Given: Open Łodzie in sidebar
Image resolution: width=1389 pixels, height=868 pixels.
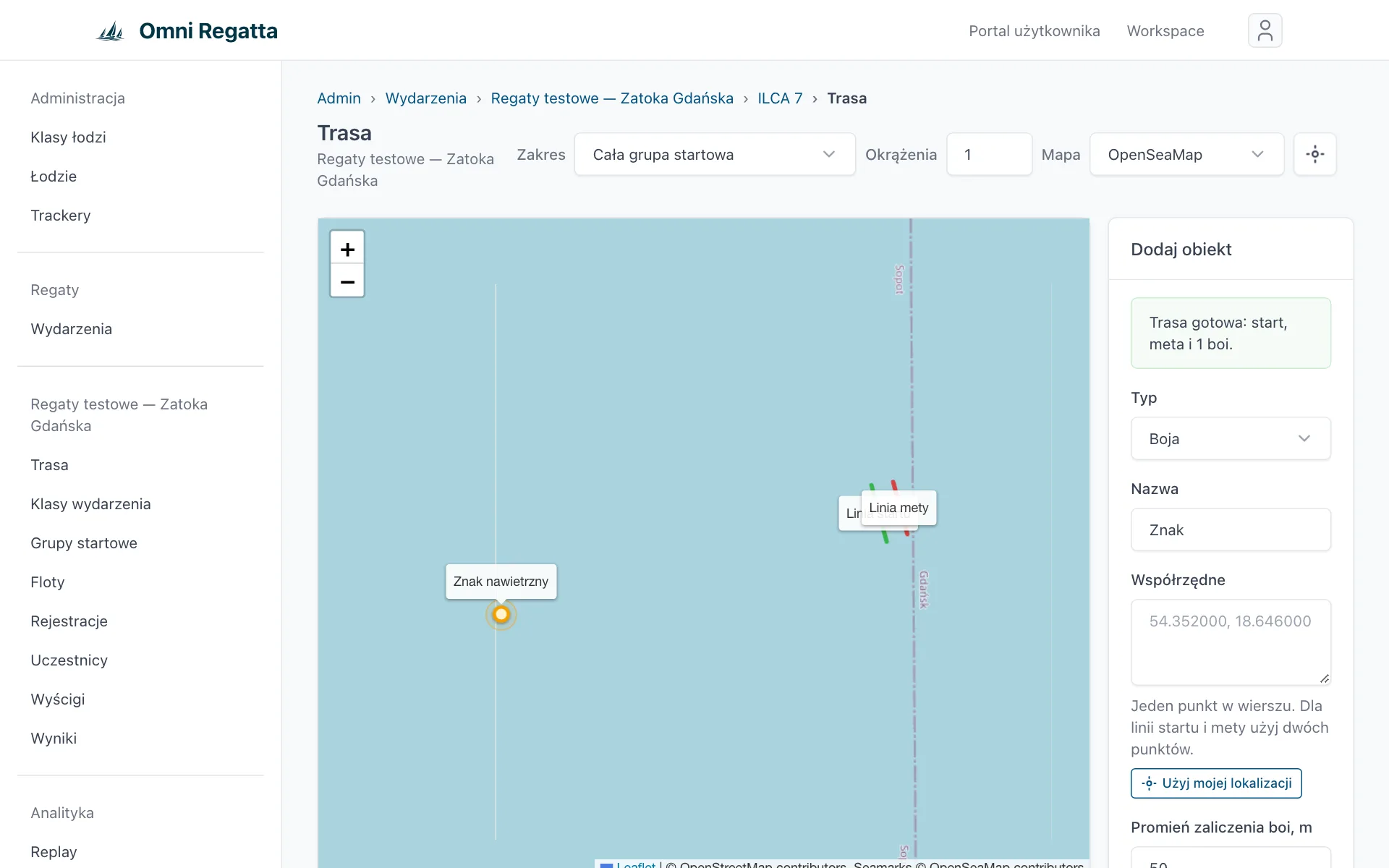Looking at the screenshot, I should 54,176.
